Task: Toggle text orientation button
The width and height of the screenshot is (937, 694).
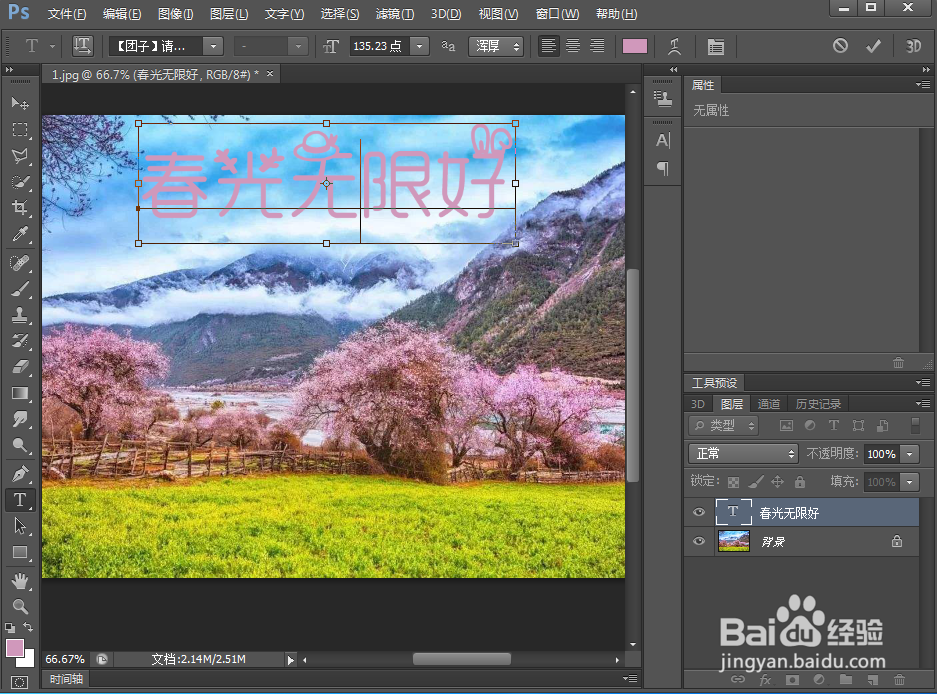Action: pos(82,46)
